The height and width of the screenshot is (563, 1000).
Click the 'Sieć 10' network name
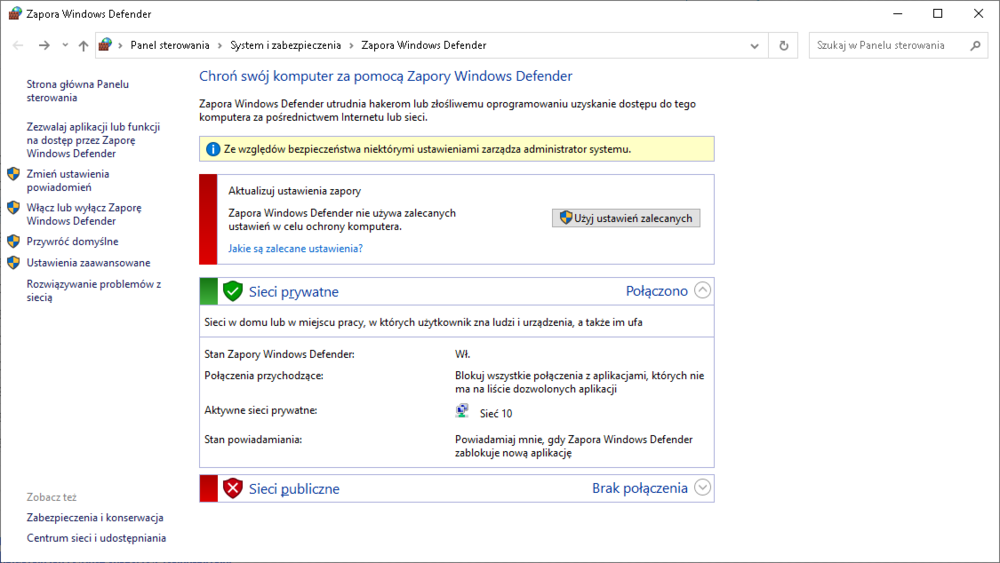coord(496,414)
